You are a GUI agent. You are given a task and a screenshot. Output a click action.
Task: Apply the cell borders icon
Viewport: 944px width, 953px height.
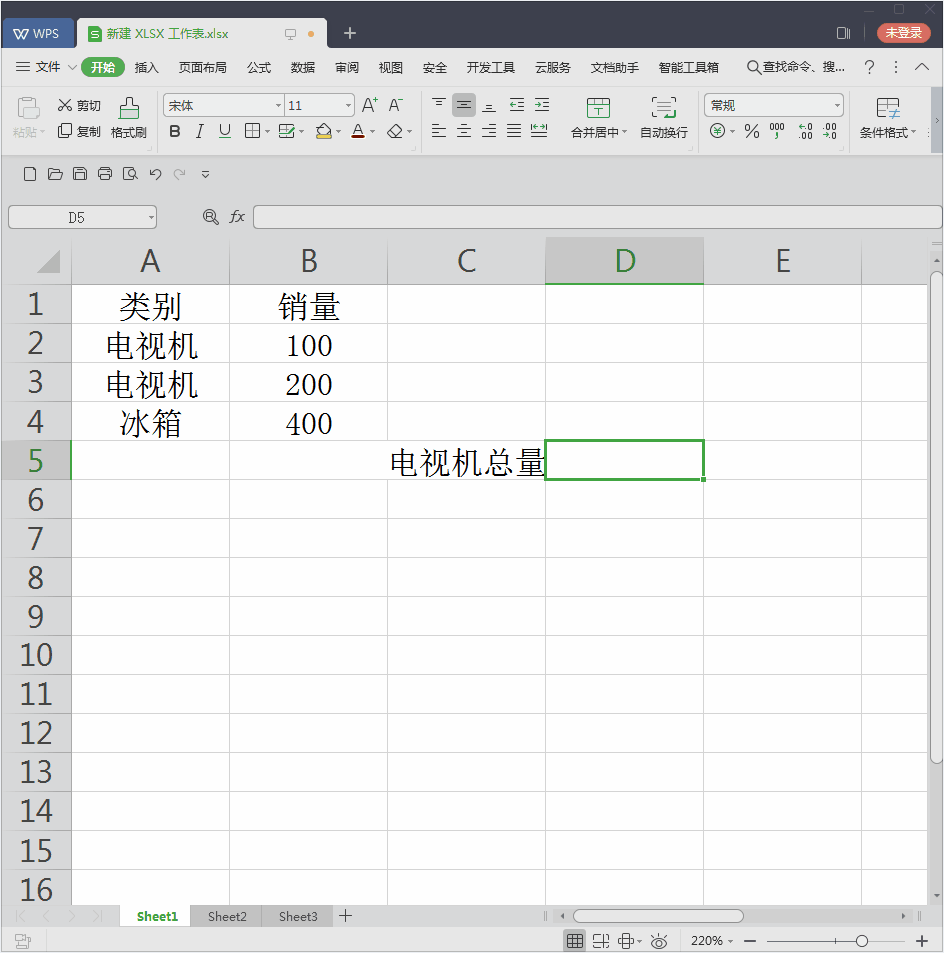point(252,131)
